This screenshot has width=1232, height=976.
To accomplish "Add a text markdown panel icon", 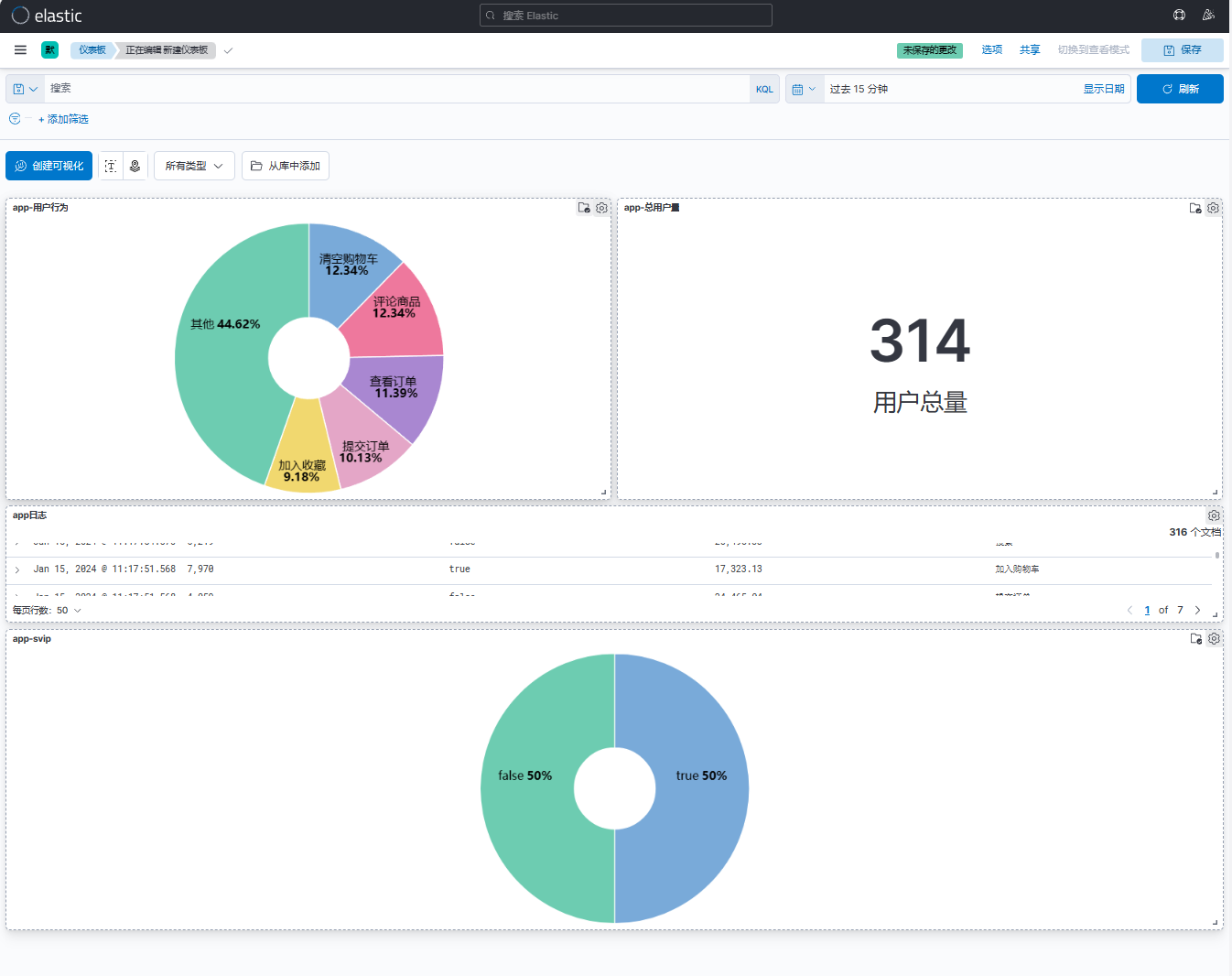I will pos(111,166).
